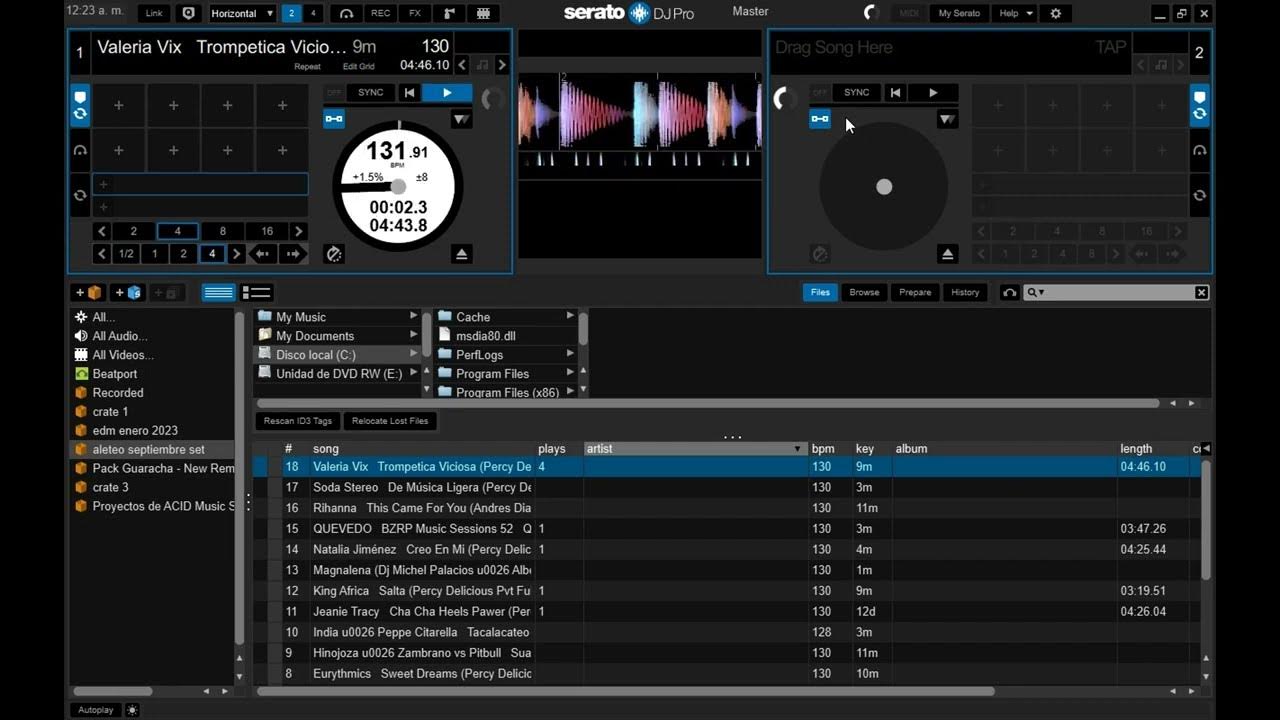
Task: Switch library to the simple list view
Action: 219,292
